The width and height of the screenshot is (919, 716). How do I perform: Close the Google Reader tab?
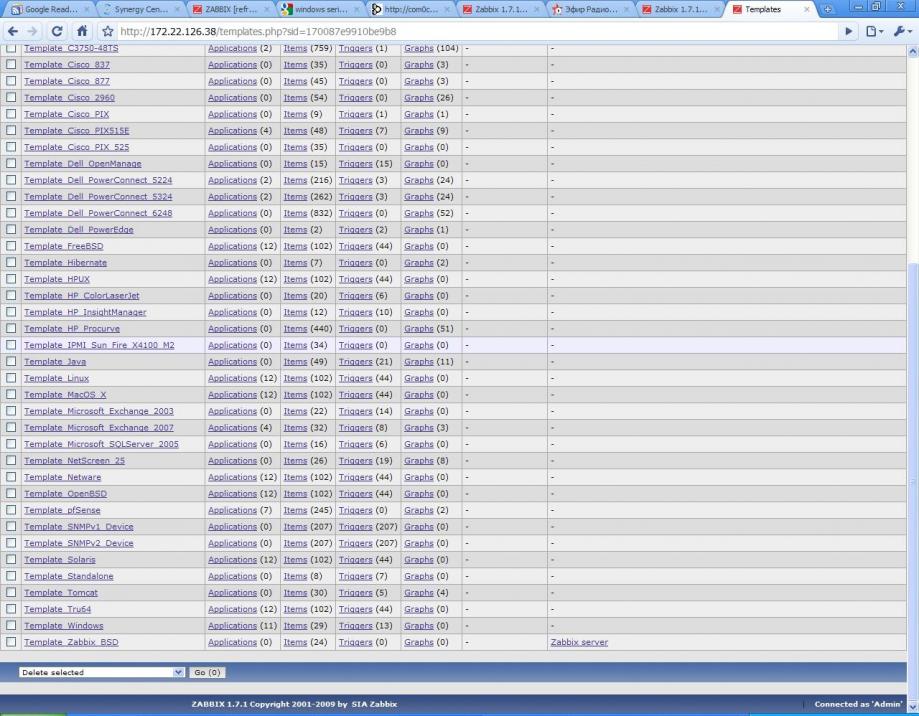(86, 9)
